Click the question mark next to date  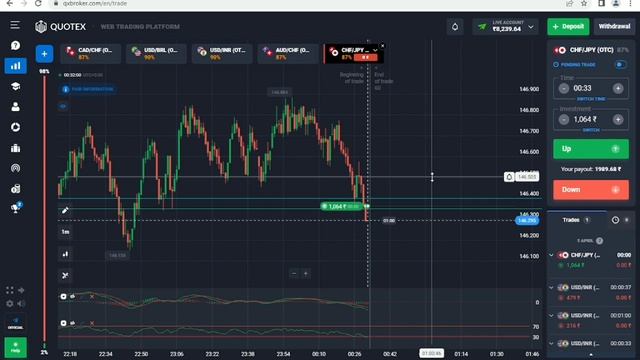[x=599, y=241]
